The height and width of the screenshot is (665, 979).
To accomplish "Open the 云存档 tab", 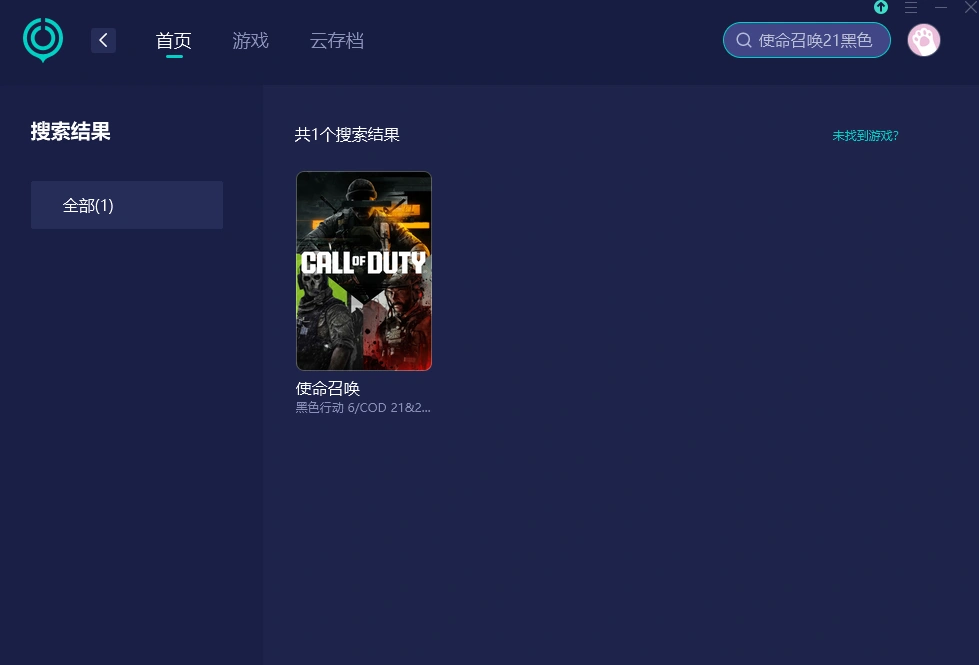I will (x=337, y=40).
